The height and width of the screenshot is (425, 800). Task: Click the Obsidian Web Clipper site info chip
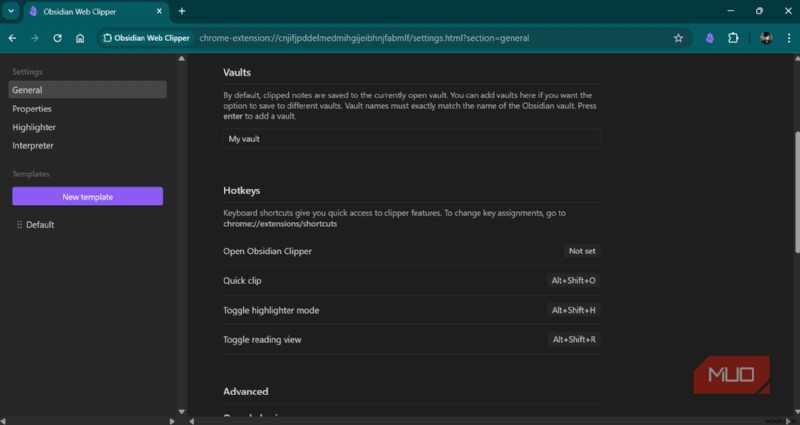pyautogui.click(x=146, y=38)
